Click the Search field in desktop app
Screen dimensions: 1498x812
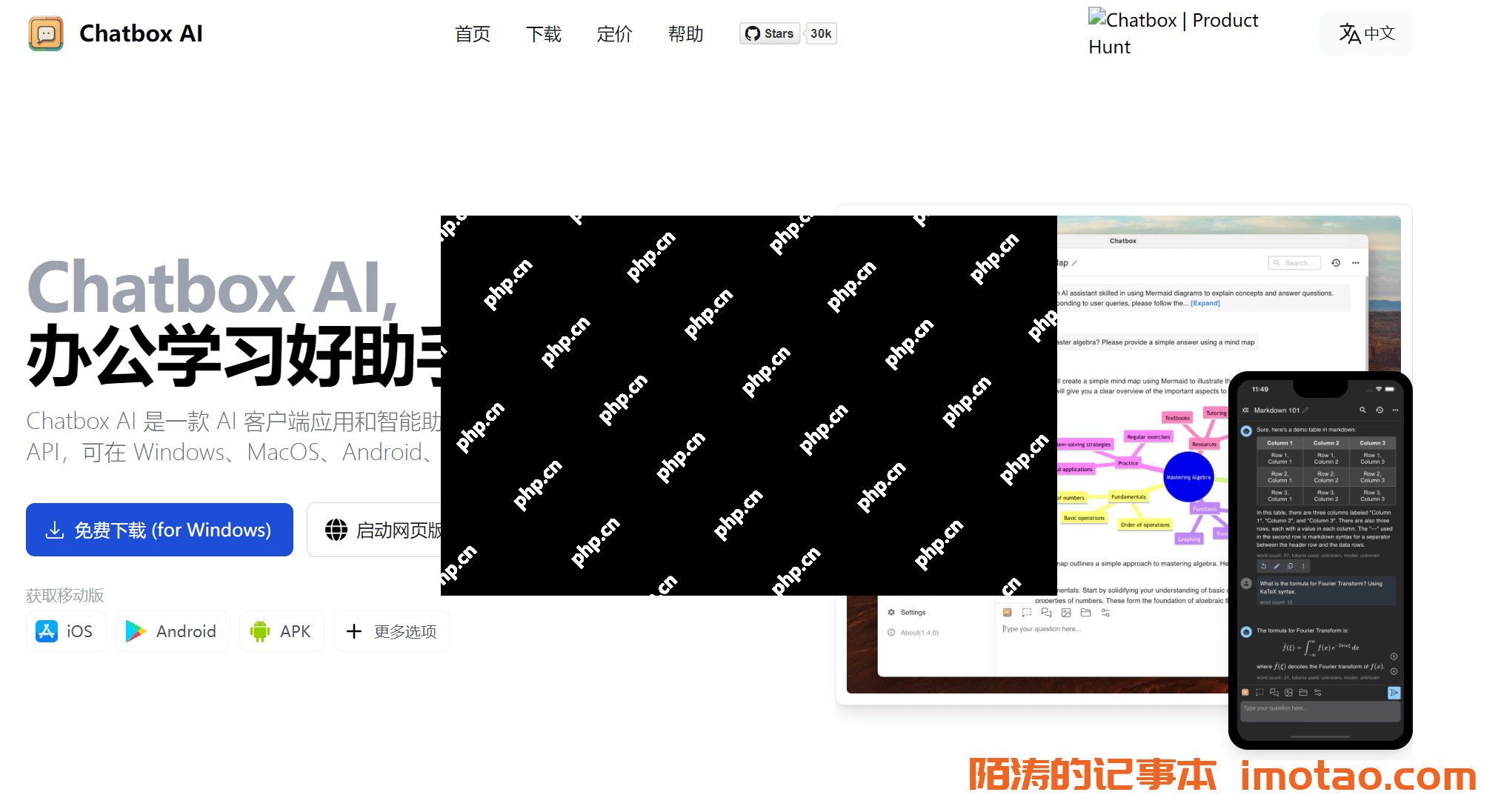point(1294,263)
